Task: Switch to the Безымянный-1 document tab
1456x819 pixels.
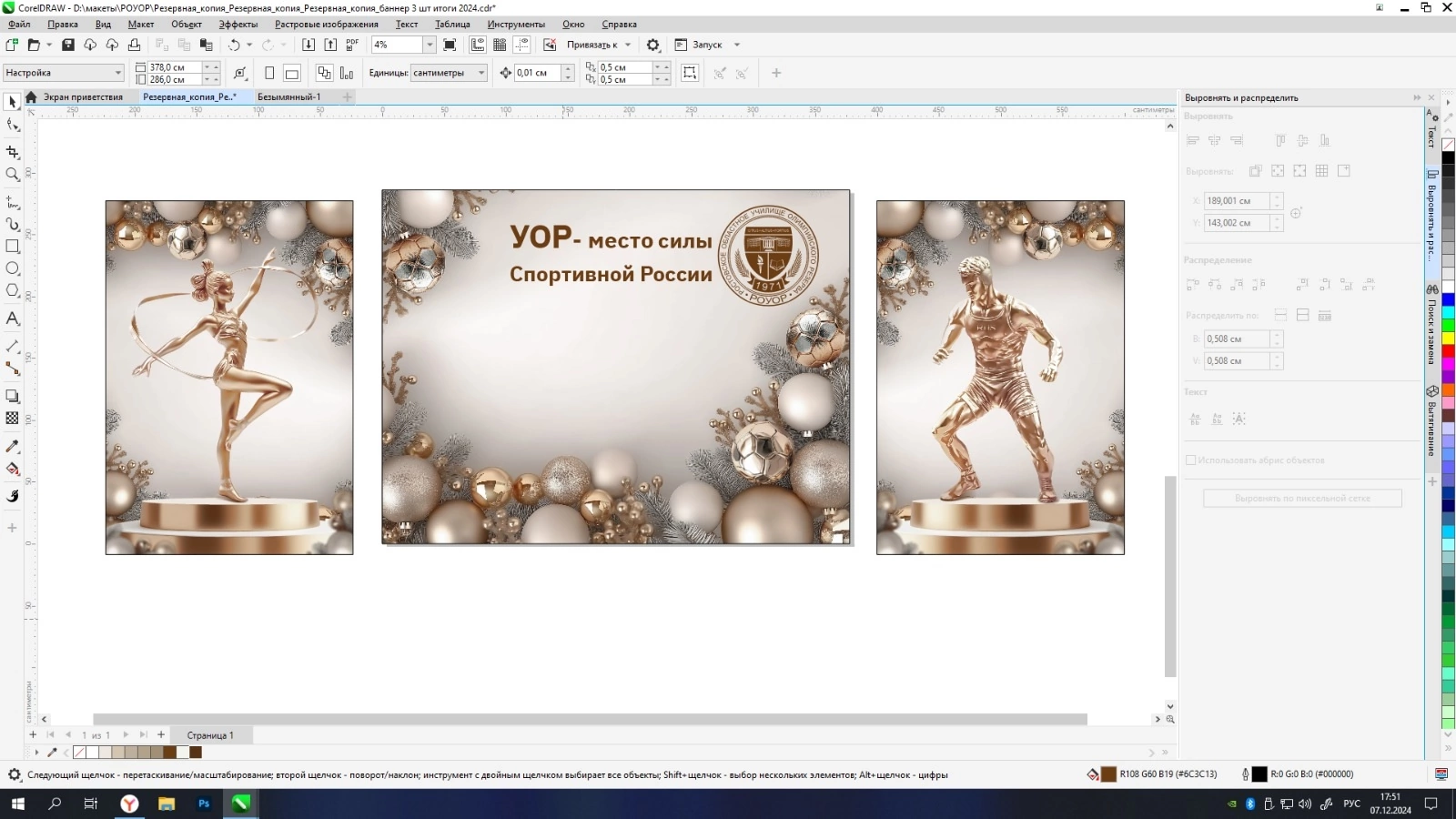Action: pos(289,96)
